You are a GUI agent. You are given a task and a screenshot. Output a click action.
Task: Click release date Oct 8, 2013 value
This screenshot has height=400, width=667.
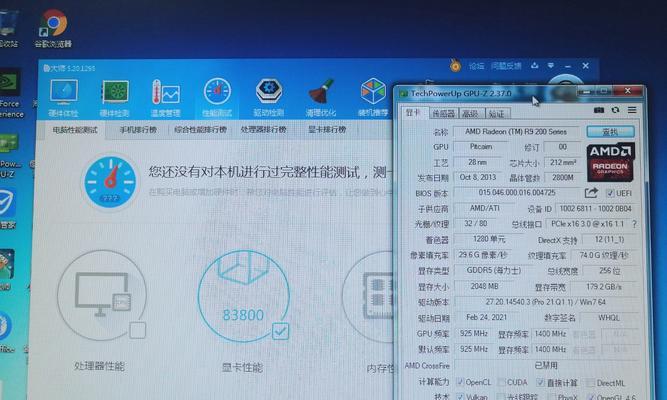[x=478, y=177]
